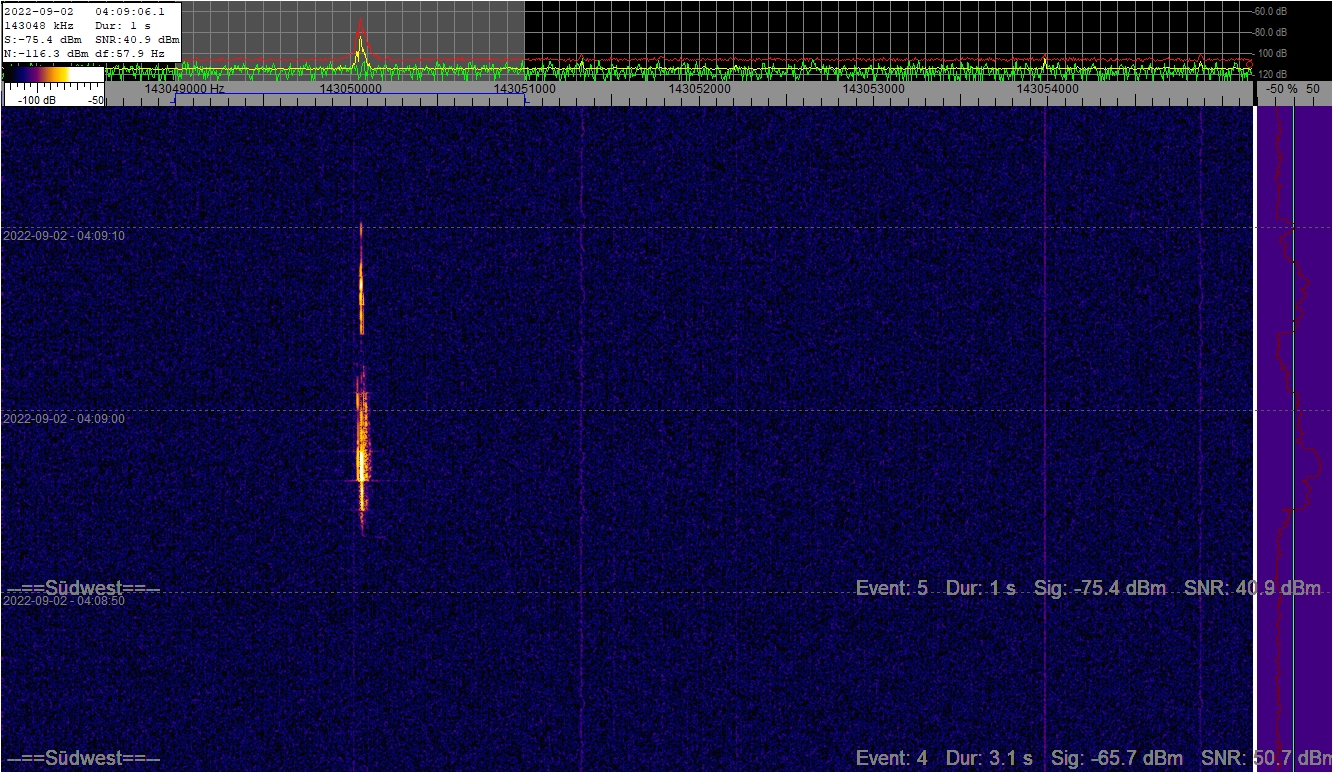Click the lower Südwest label beside Event 4
1333x773 pixels.
click(83, 758)
